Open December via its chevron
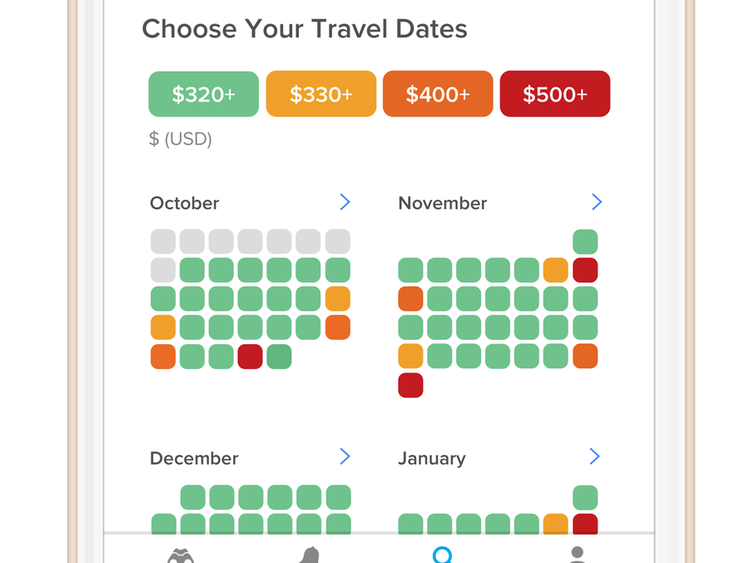 click(x=345, y=456)
